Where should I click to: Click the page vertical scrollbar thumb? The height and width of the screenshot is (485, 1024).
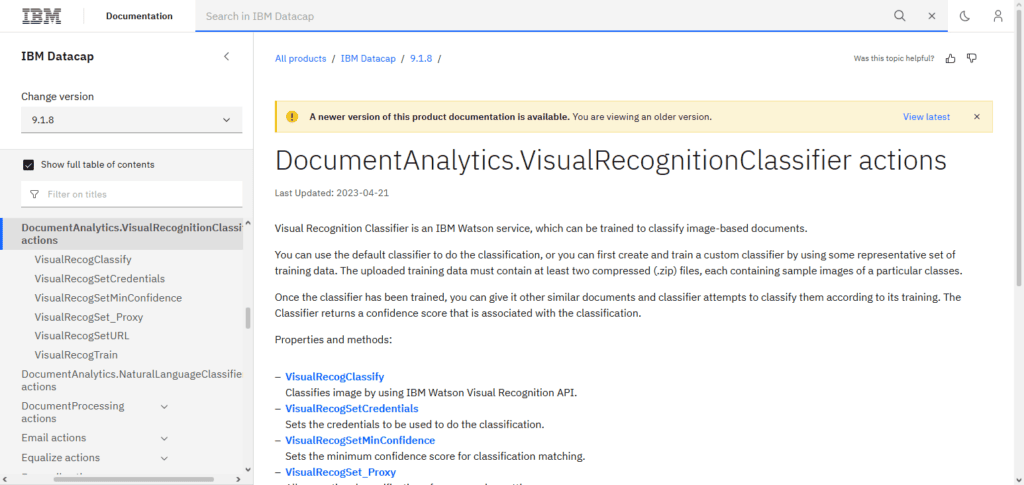[1020, 146]
